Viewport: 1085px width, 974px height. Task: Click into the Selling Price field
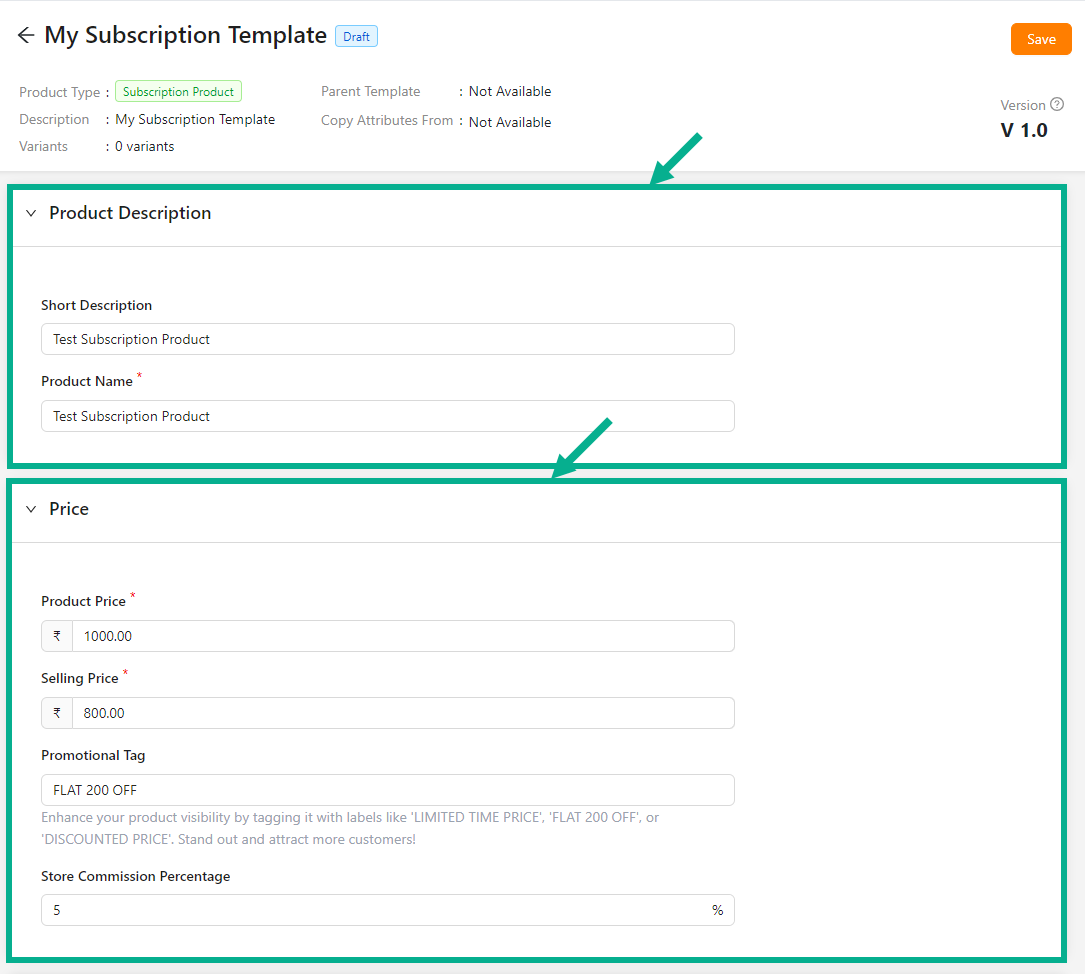(402, 713)
